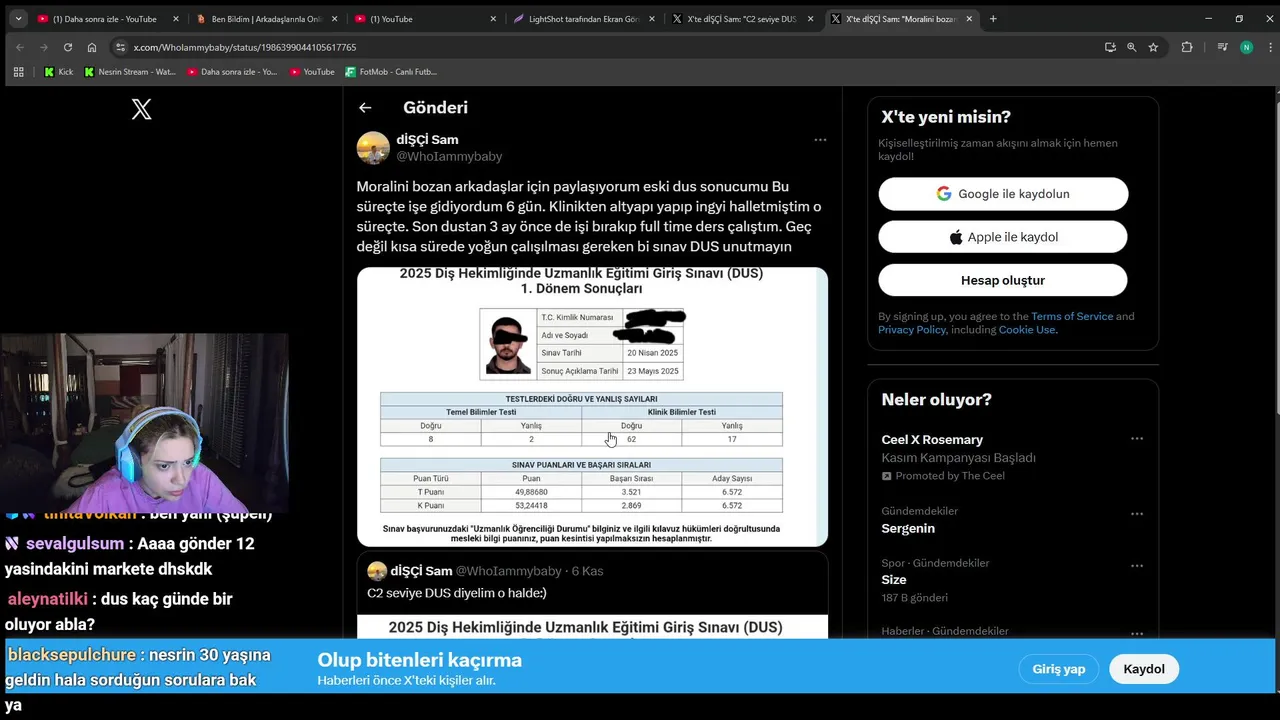Open the YouTube bookmark

tap(312, 72)
